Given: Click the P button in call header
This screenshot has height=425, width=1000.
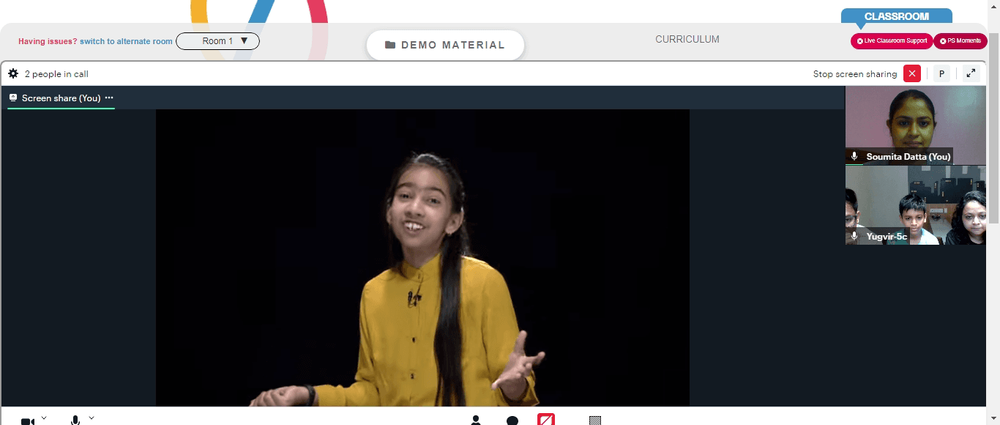Looking at the screenshot, I should click(941, 73).
